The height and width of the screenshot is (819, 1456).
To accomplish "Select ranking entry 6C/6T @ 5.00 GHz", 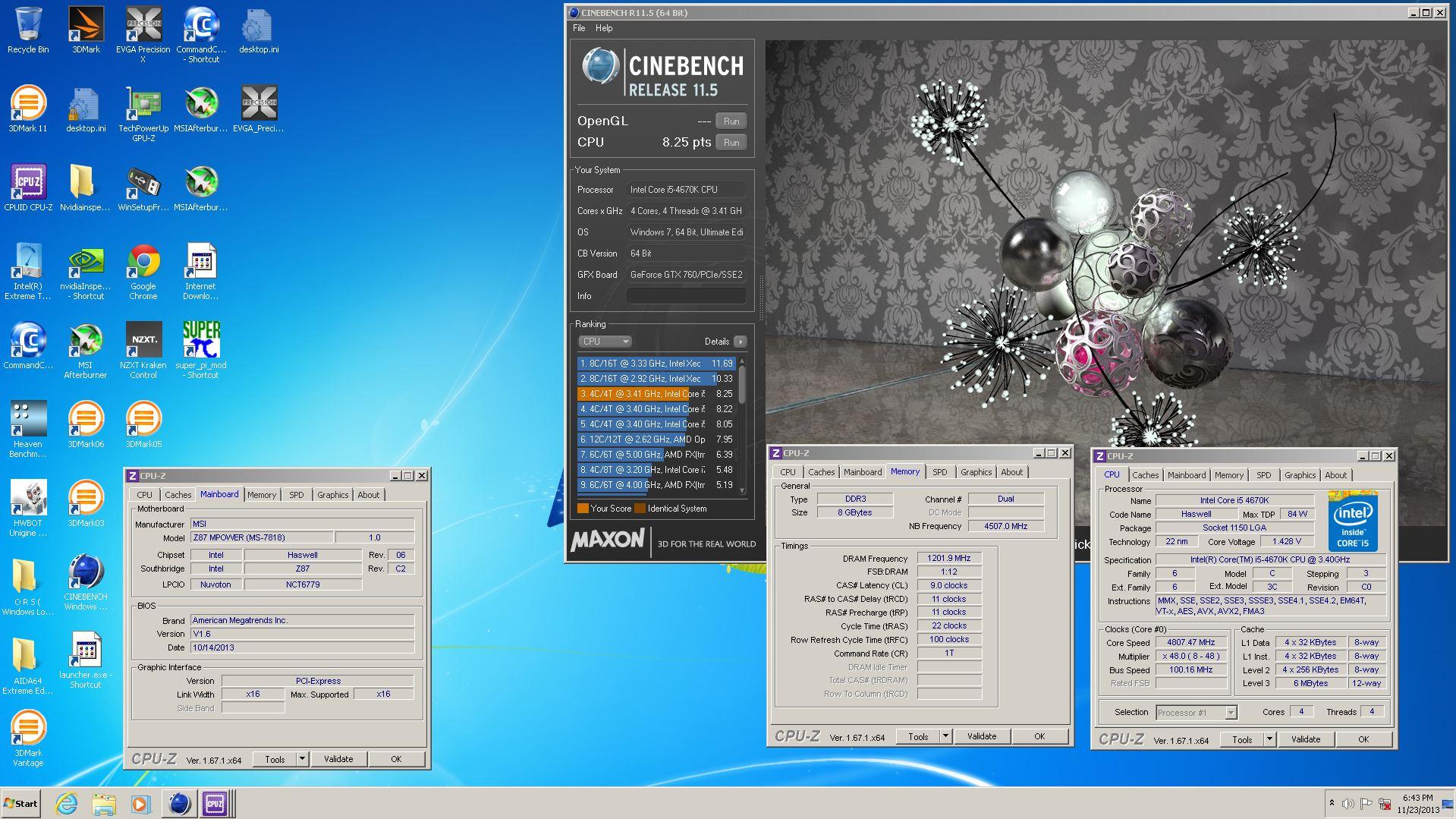I will click(656, 455).
